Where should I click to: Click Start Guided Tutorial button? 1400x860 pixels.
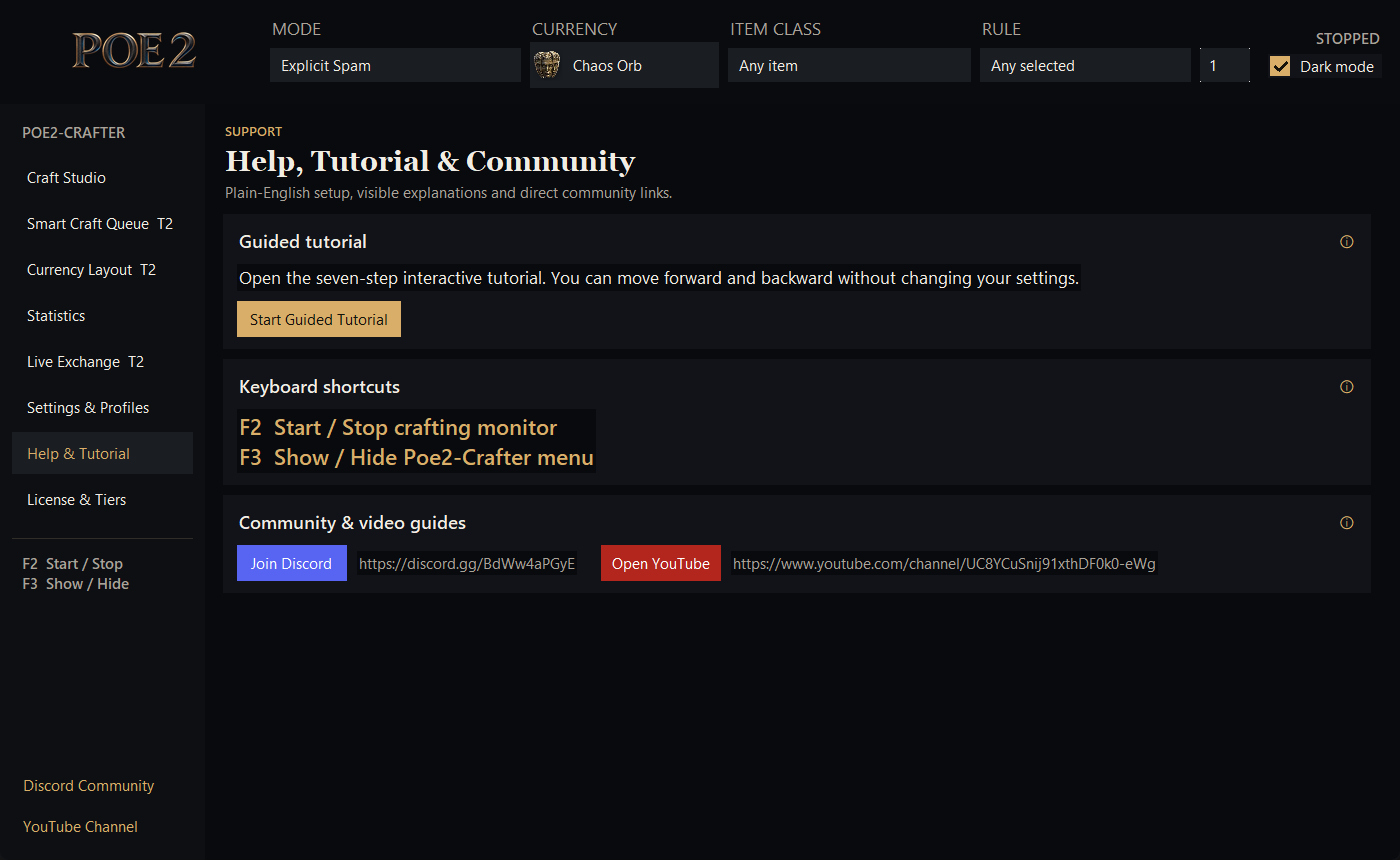319,319
